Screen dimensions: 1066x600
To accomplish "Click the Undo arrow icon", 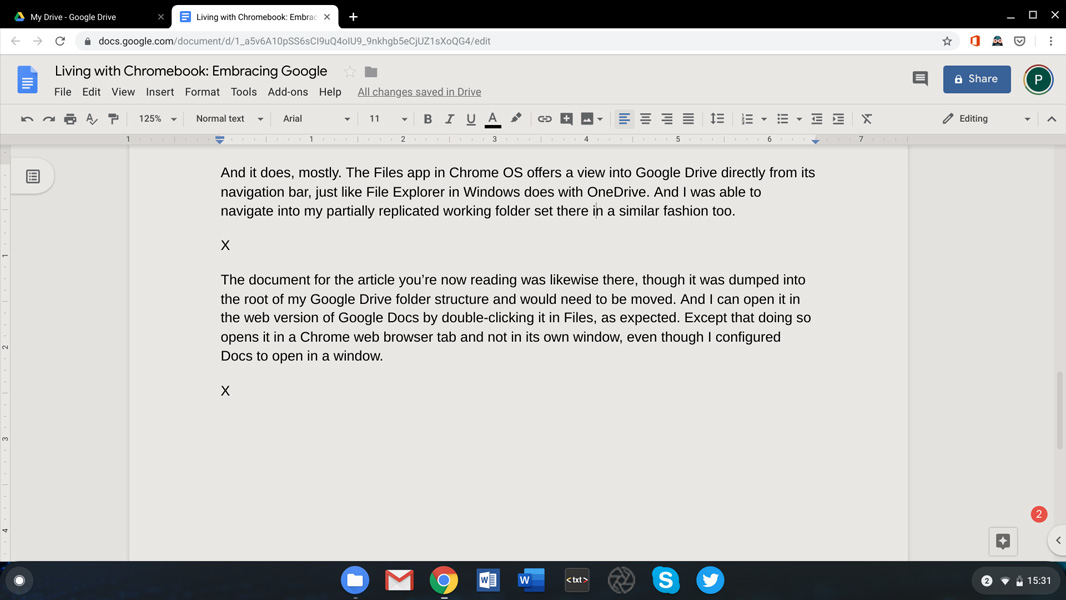I will click(x=27, y=119).
